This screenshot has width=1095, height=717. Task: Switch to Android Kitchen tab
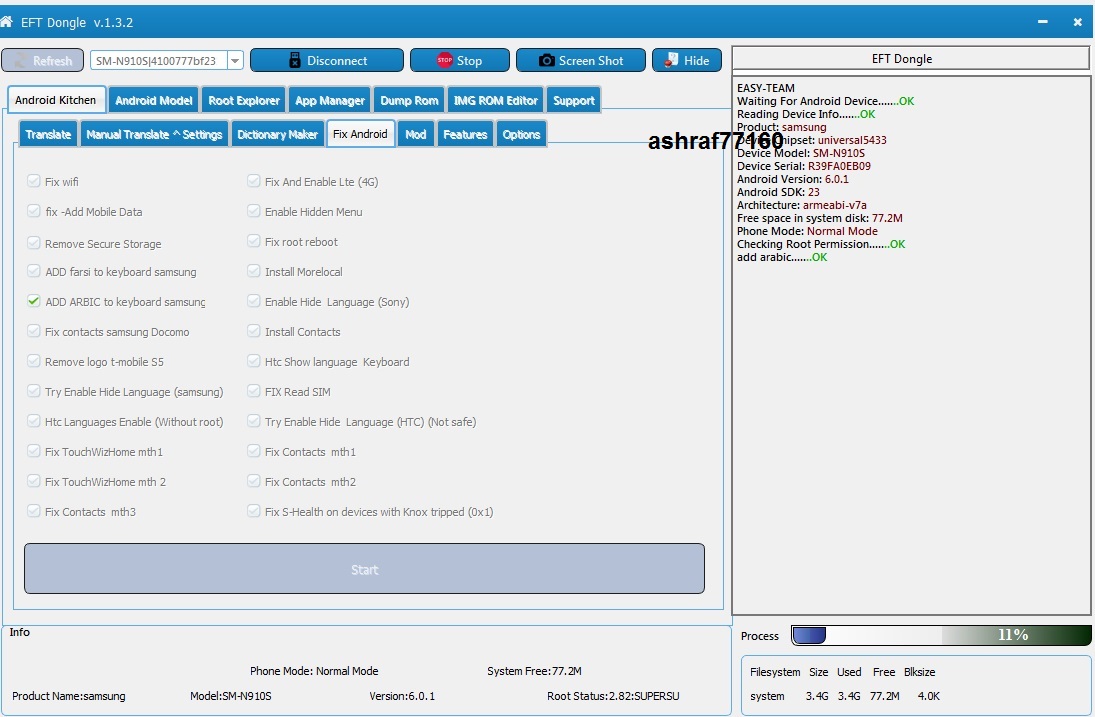pyautogui.click(x=56, y=100)
